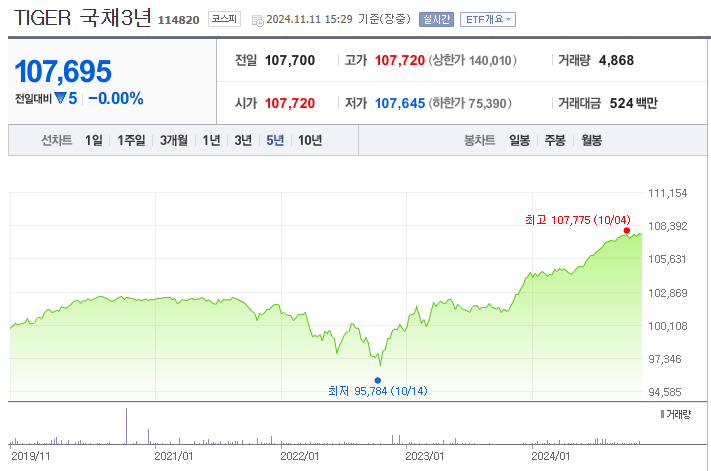Click the 실시간 real-time badge
Viewport: 711px width, 471px height.
pos(436,19)
